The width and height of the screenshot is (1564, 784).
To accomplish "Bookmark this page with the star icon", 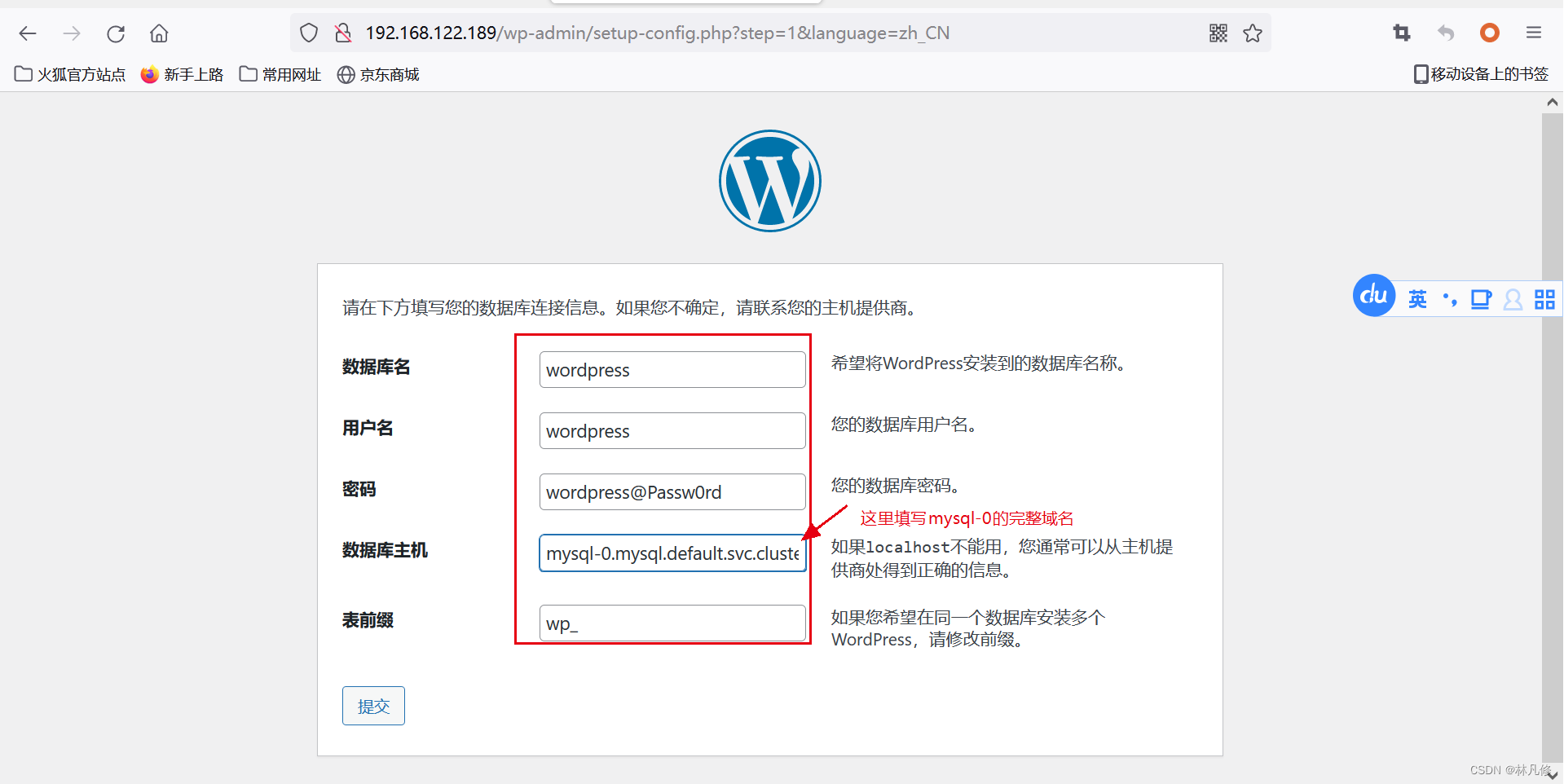I will coord(1253,33).
